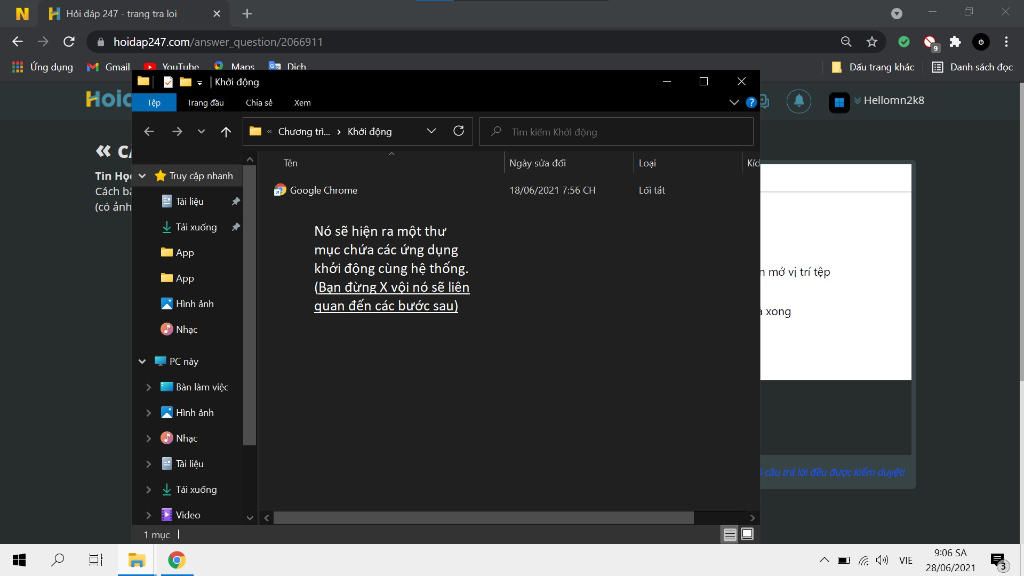Click the Hellomn2k8 username on the page

pos(893,100)
